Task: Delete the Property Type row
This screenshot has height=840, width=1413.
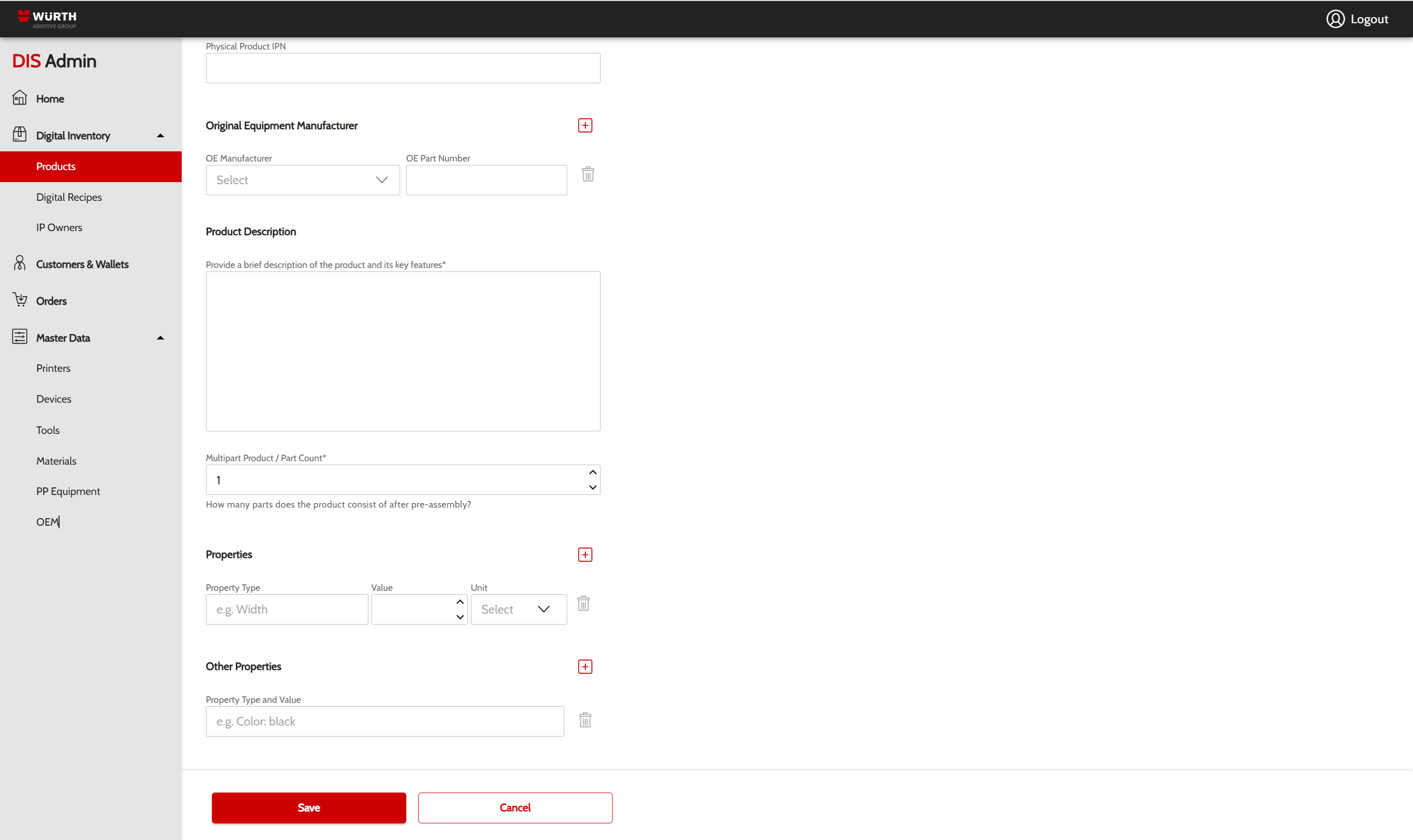Action: pos(583,603)
